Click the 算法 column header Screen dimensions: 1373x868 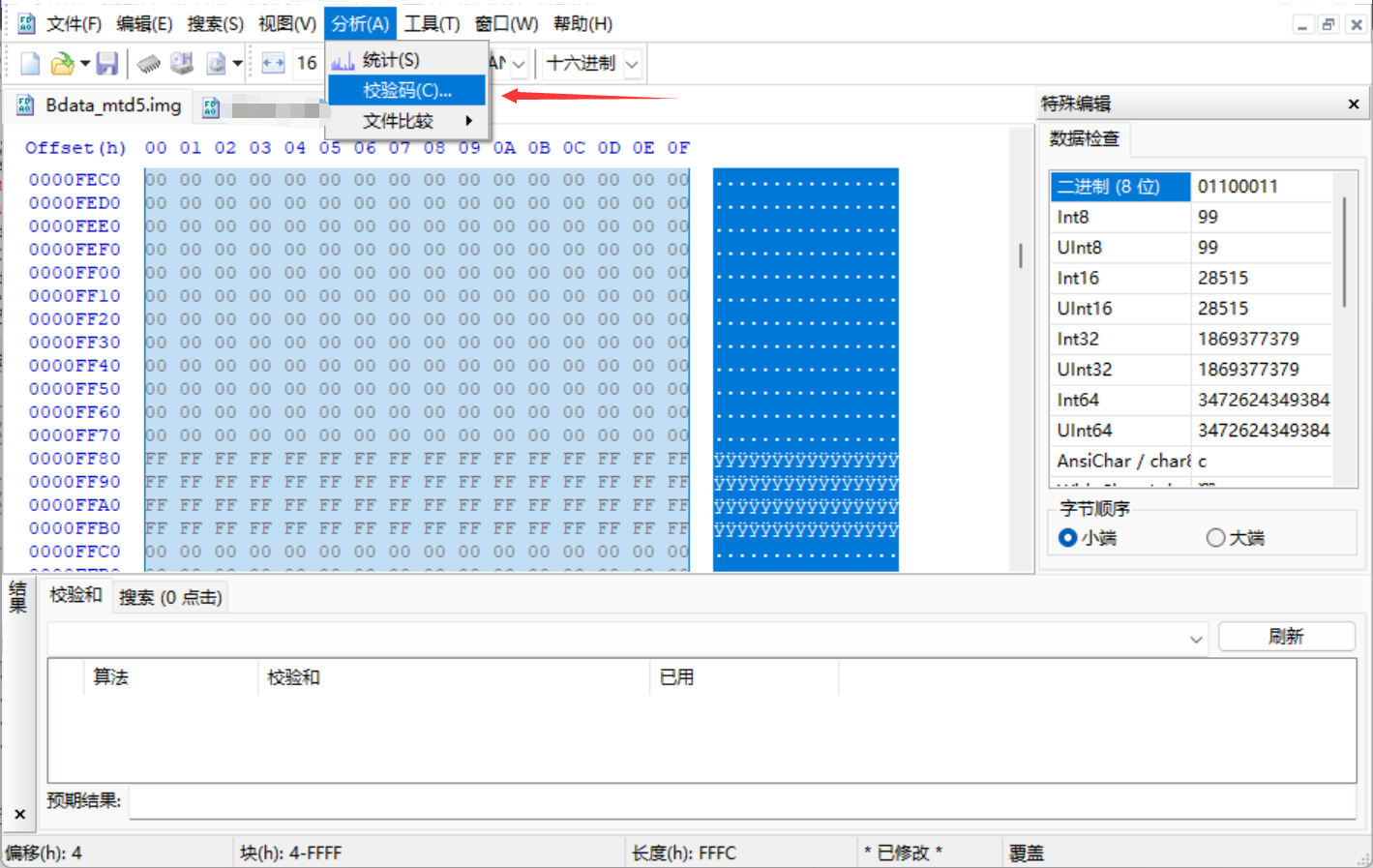tap(172, 677)
